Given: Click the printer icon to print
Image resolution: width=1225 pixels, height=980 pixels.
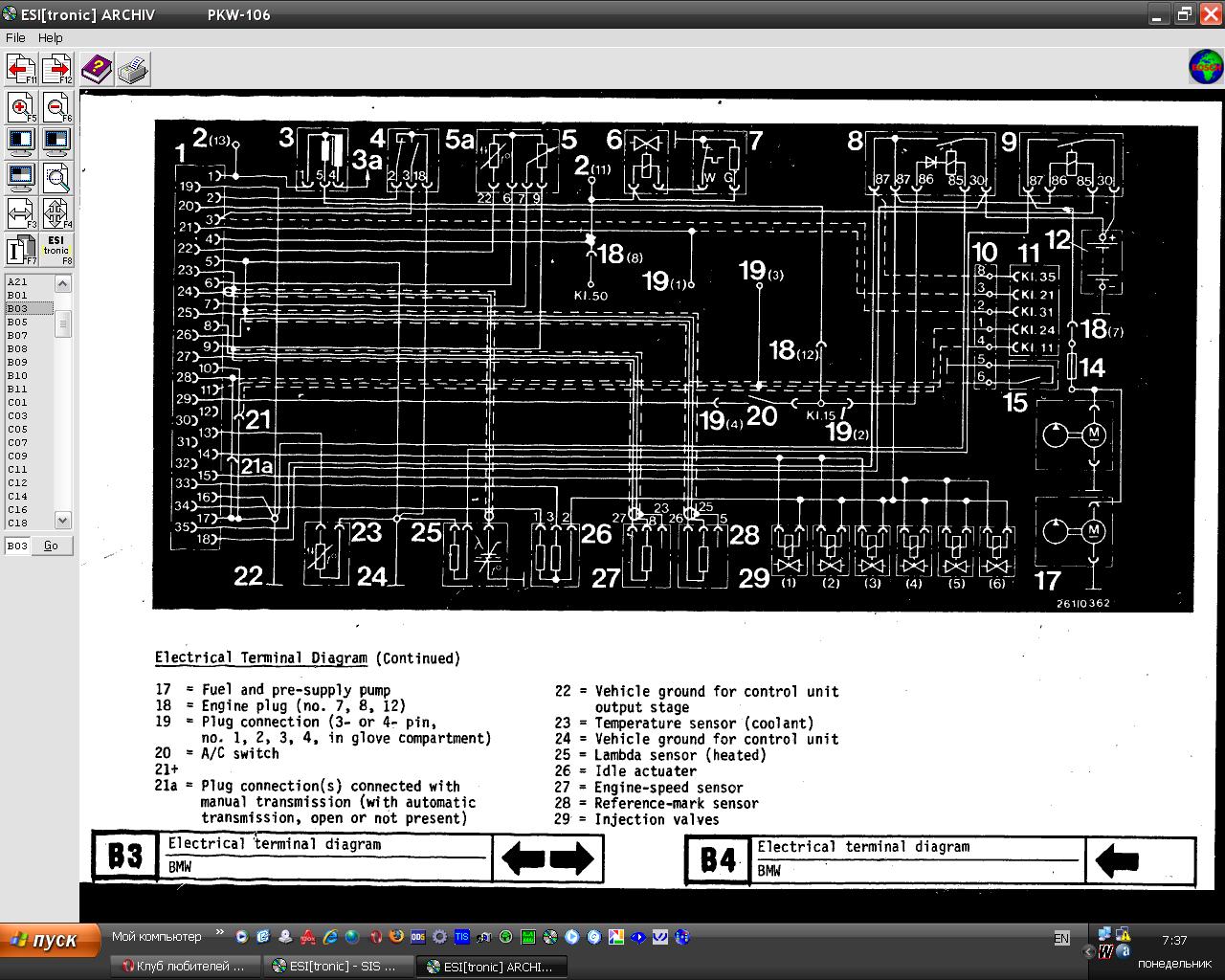Looking at the screenshot, I should tap(133, 70).
